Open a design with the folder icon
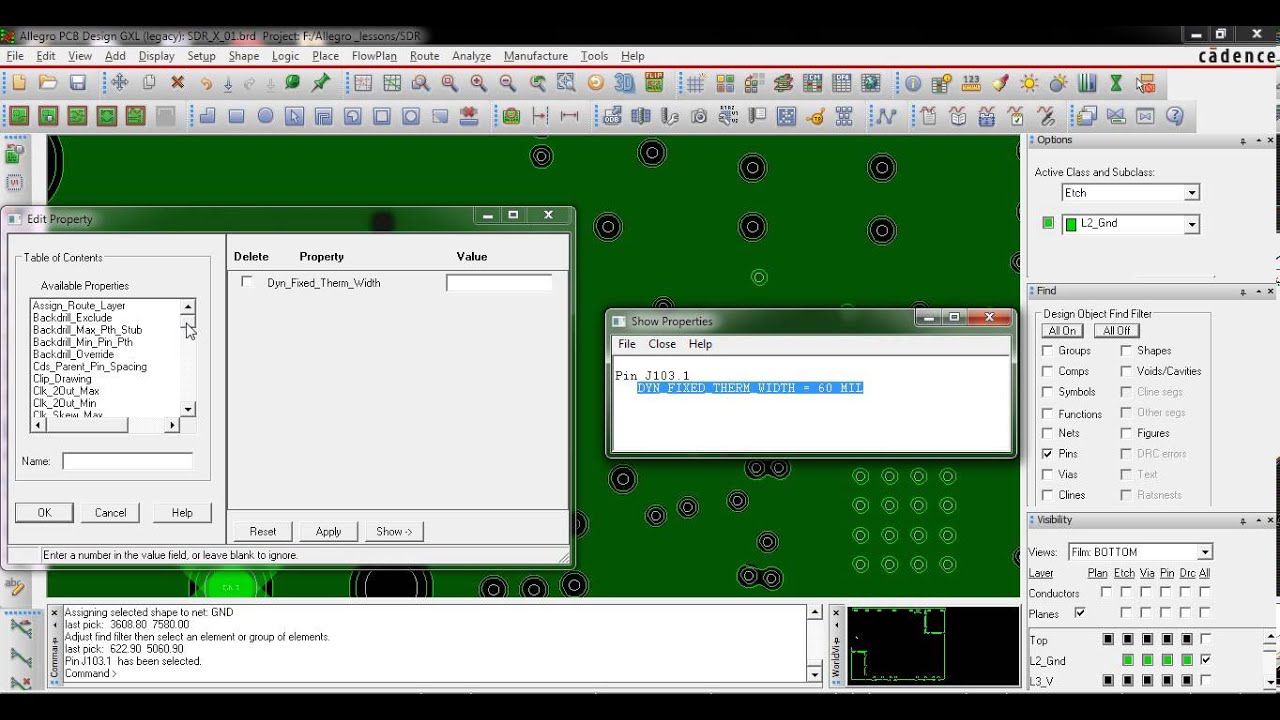This screenshot has height=720, width=1280. point(47,83)
